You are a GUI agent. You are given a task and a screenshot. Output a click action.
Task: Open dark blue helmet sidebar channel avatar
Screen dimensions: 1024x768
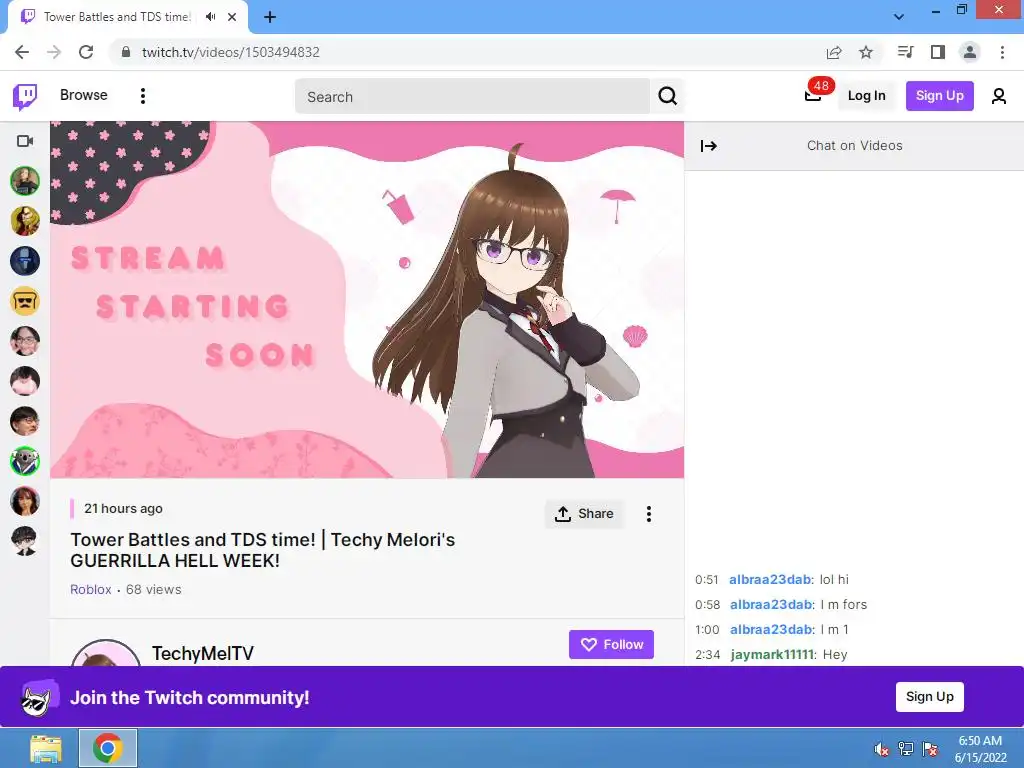pos(25,261)
